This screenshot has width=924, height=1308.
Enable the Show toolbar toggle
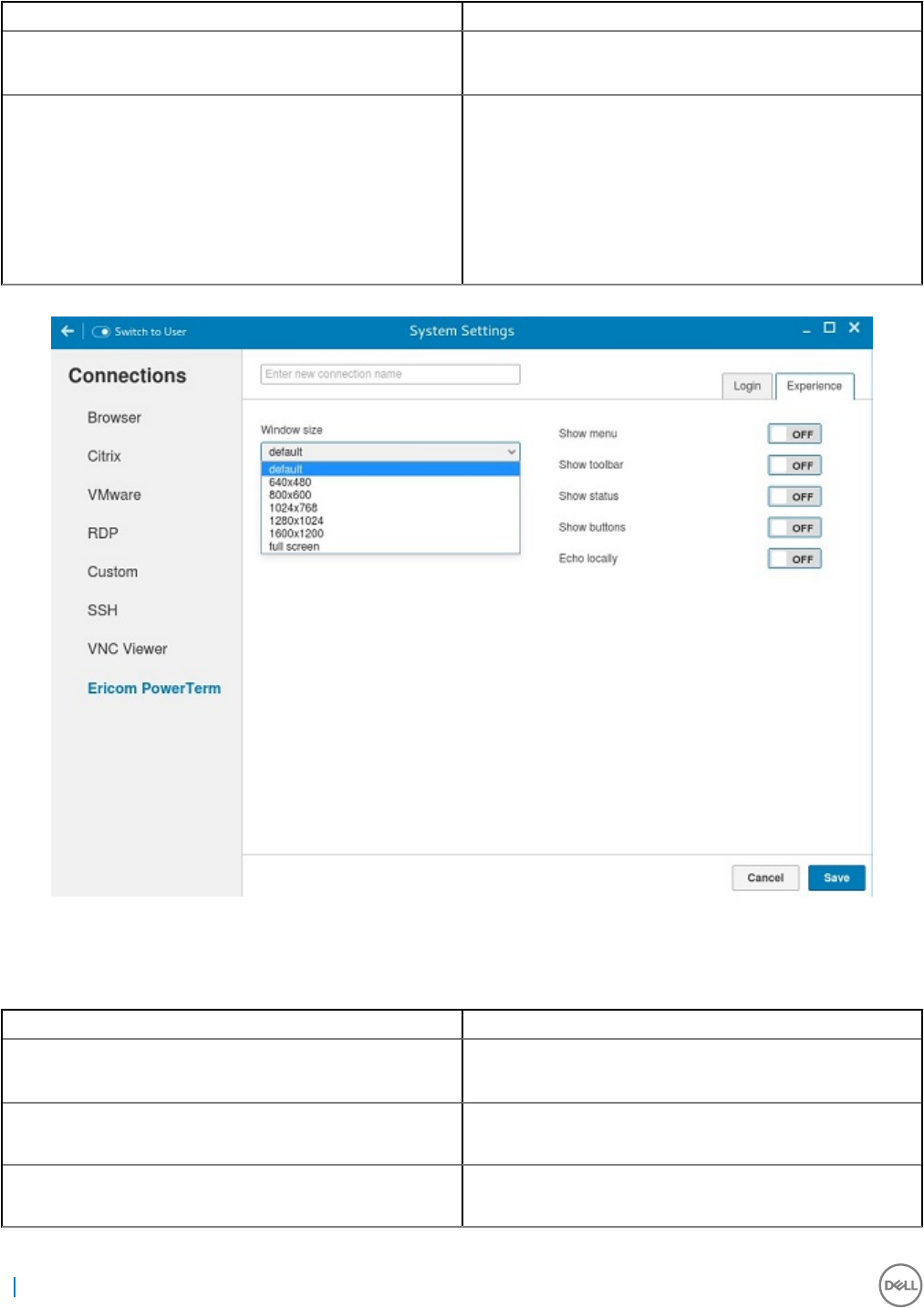click(x=794, y=465)
